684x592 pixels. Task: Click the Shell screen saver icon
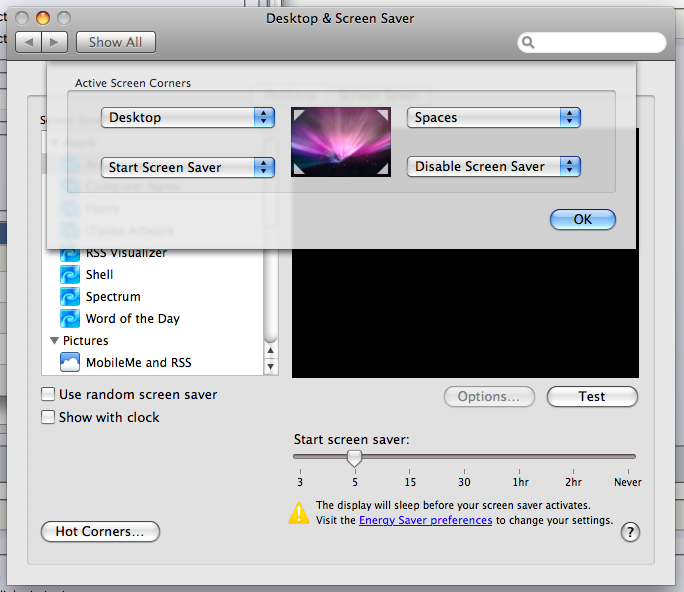pyautogui.click(x=70, y=274)
